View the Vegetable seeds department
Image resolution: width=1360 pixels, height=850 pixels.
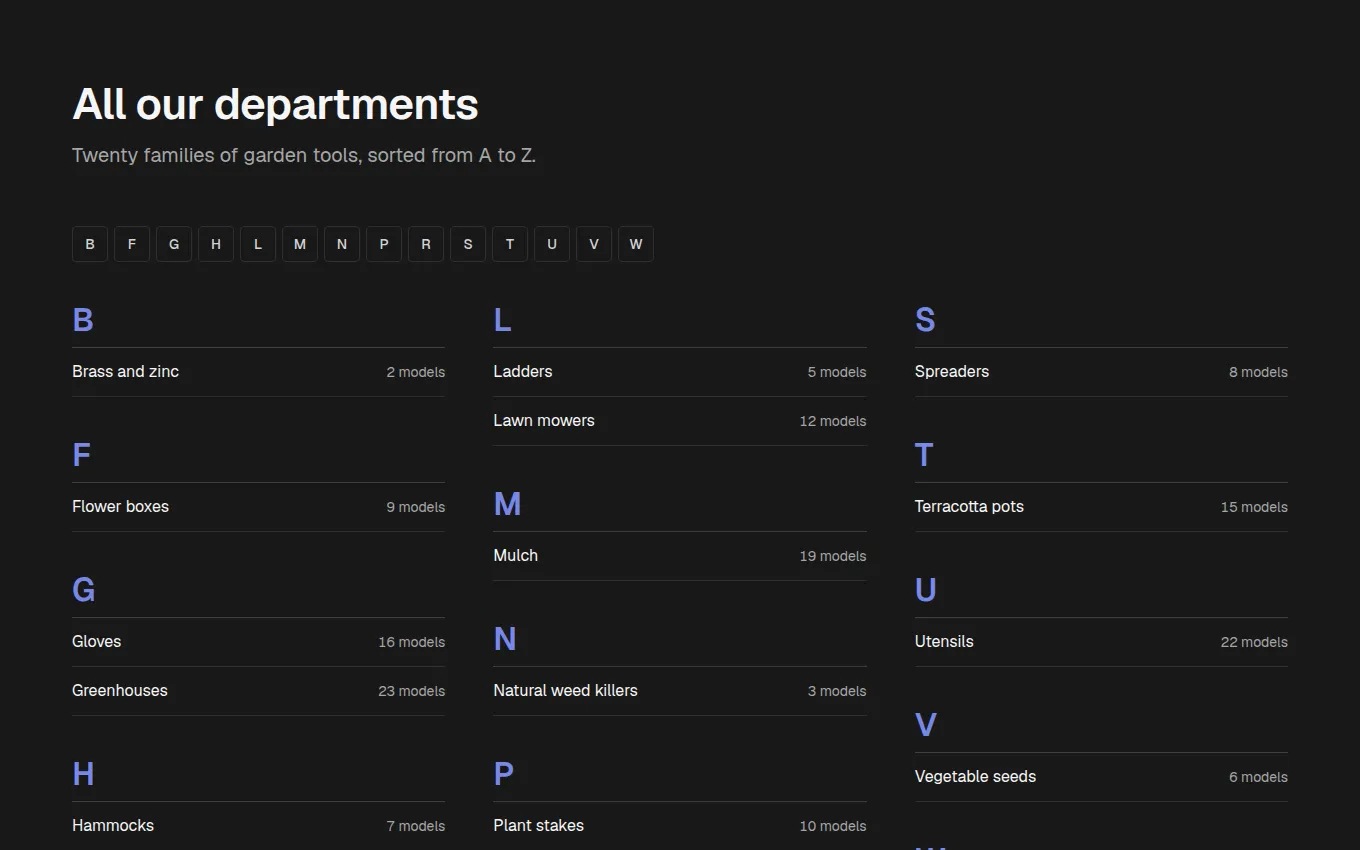click(1101, 777)
